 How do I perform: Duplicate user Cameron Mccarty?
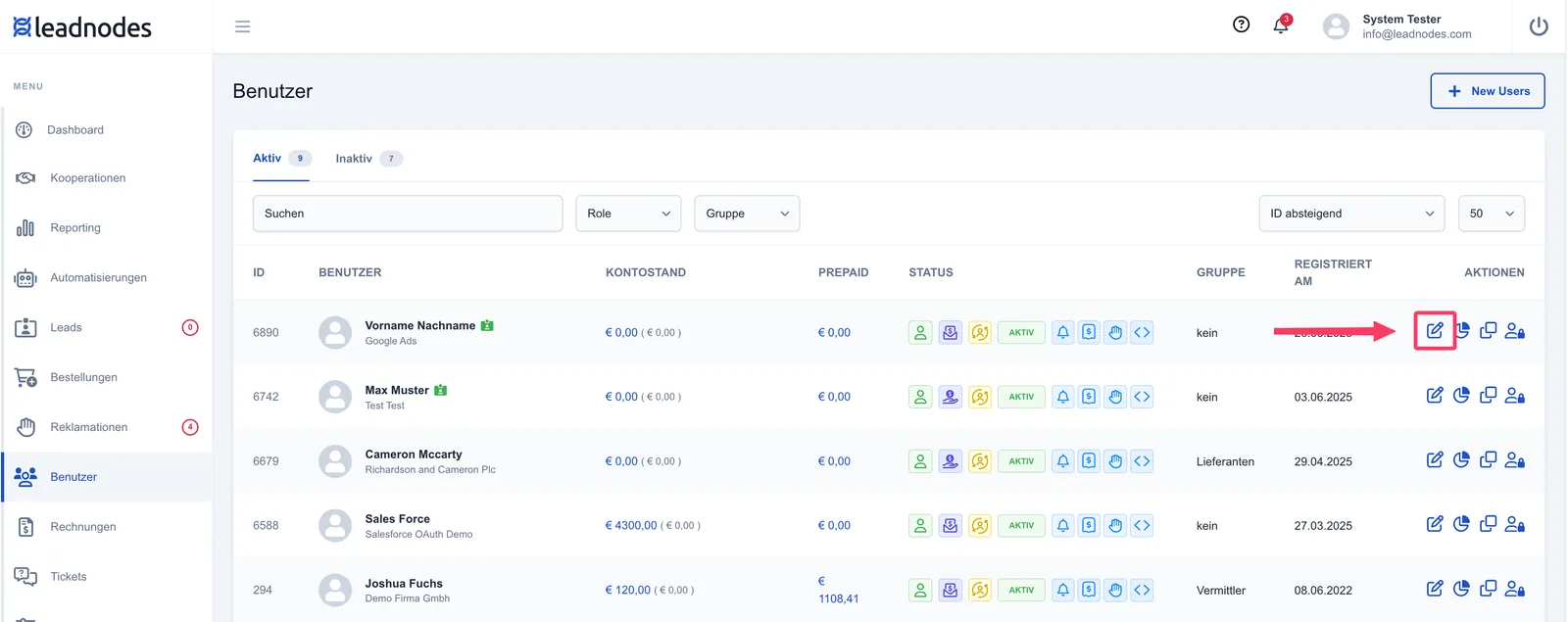[1488, 459]
